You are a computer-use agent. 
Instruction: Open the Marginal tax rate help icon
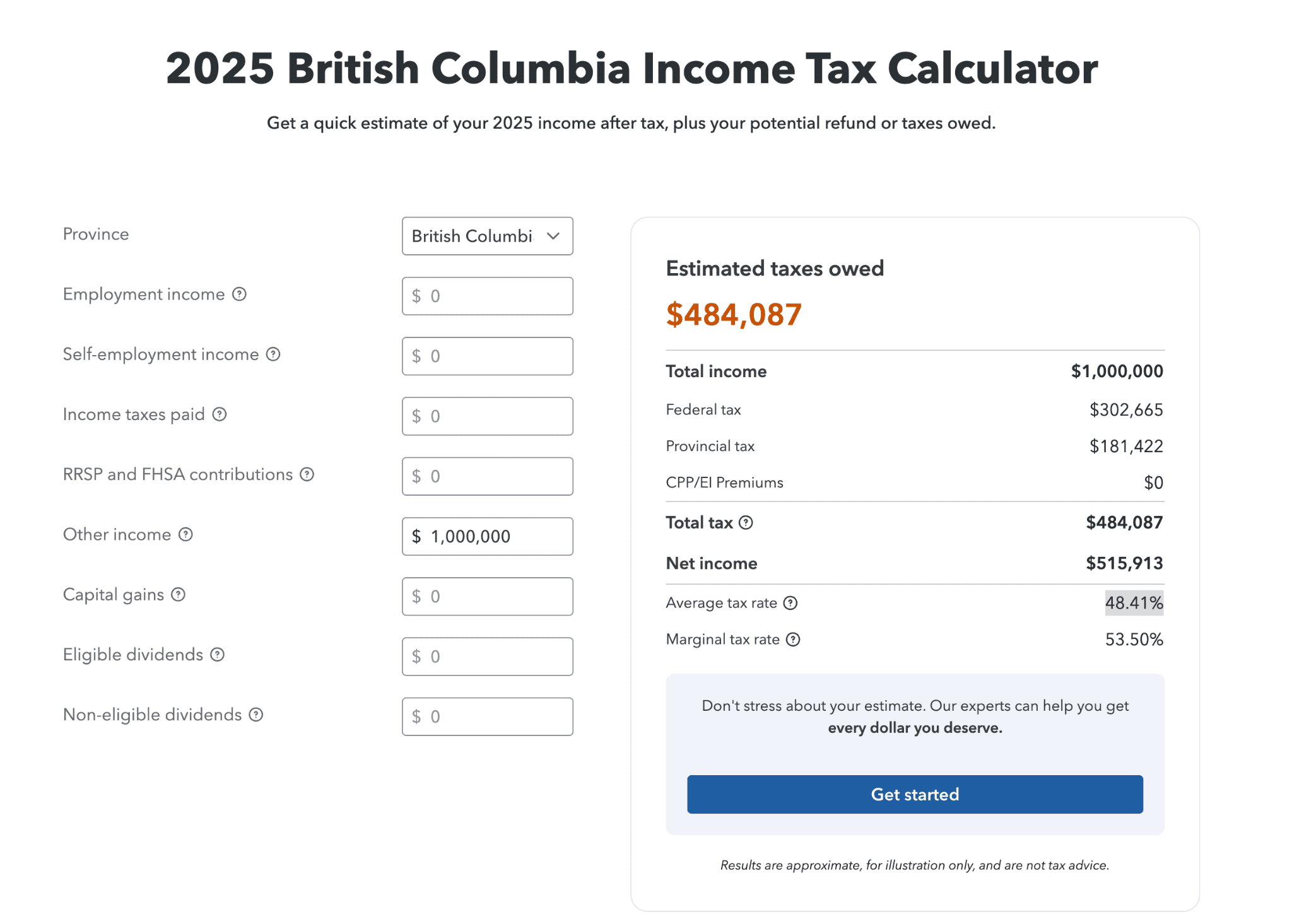793,640
